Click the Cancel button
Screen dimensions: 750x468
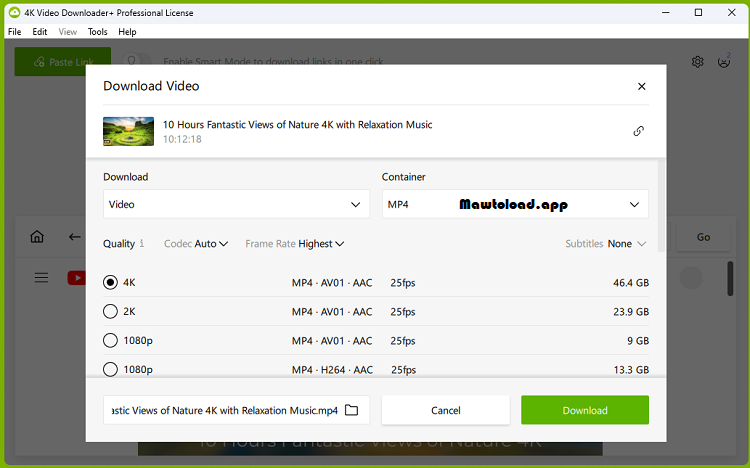446,410
